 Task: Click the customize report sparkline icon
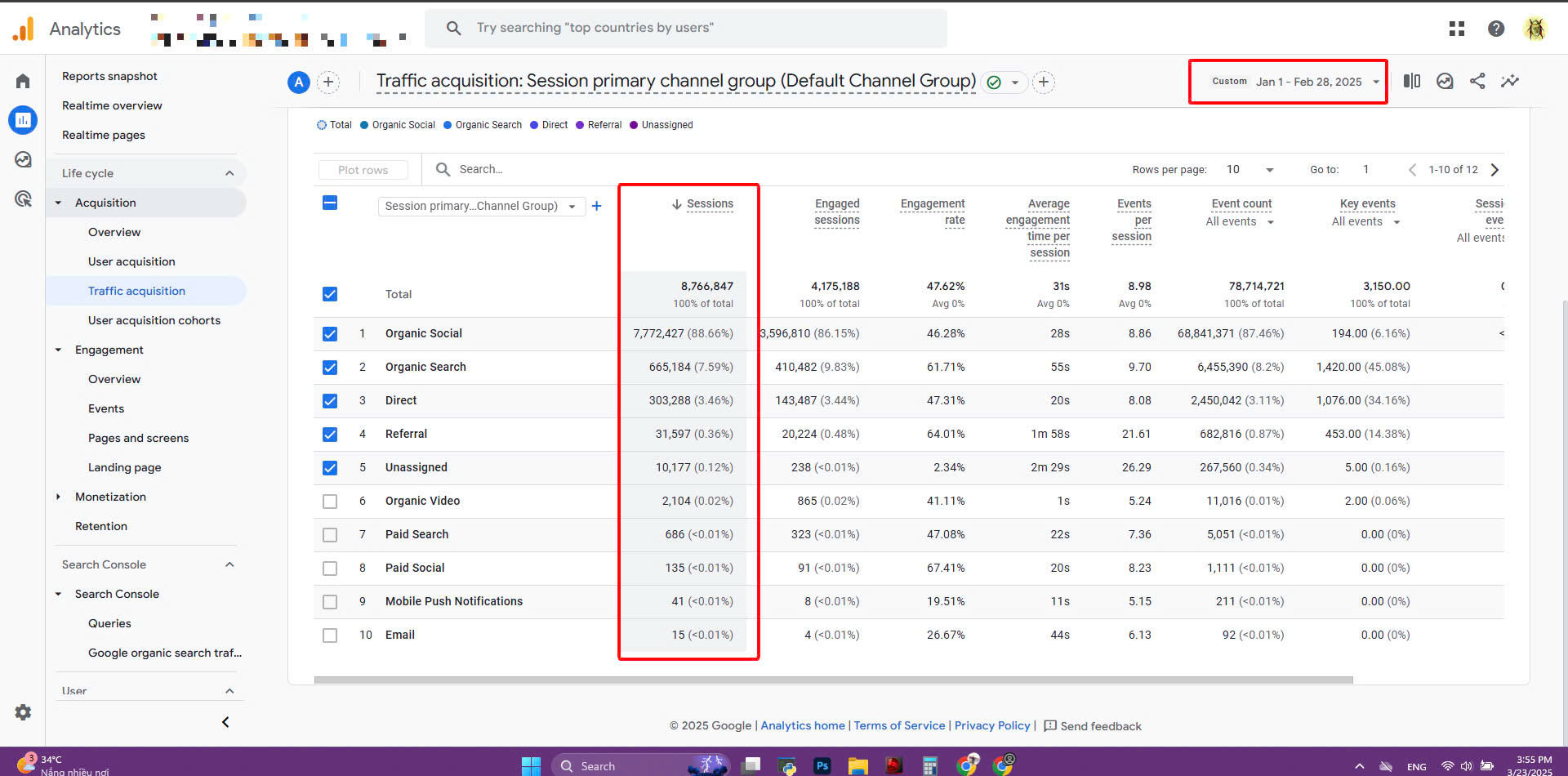[1510, 81]
